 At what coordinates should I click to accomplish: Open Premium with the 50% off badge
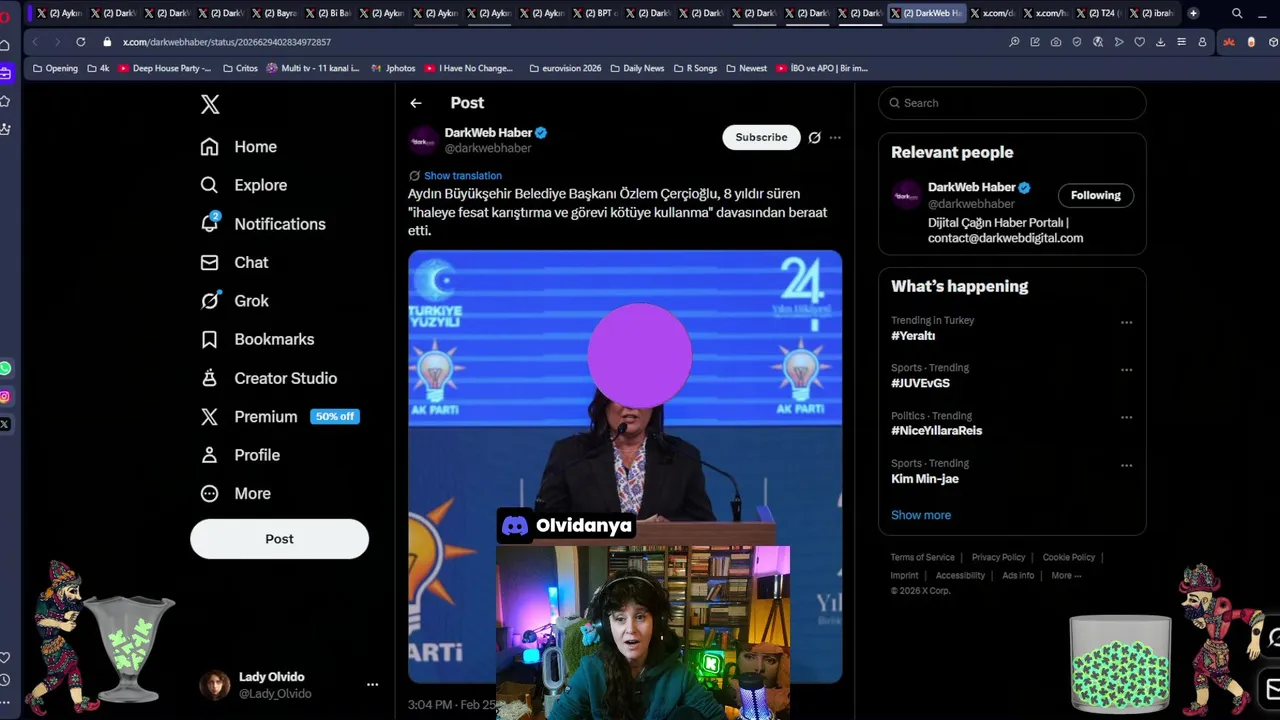(279, 417)
